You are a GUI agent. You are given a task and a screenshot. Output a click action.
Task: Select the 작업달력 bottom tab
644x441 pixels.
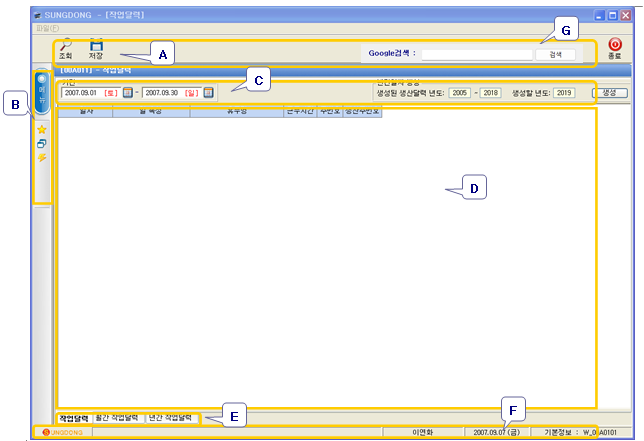click(73, 416)
